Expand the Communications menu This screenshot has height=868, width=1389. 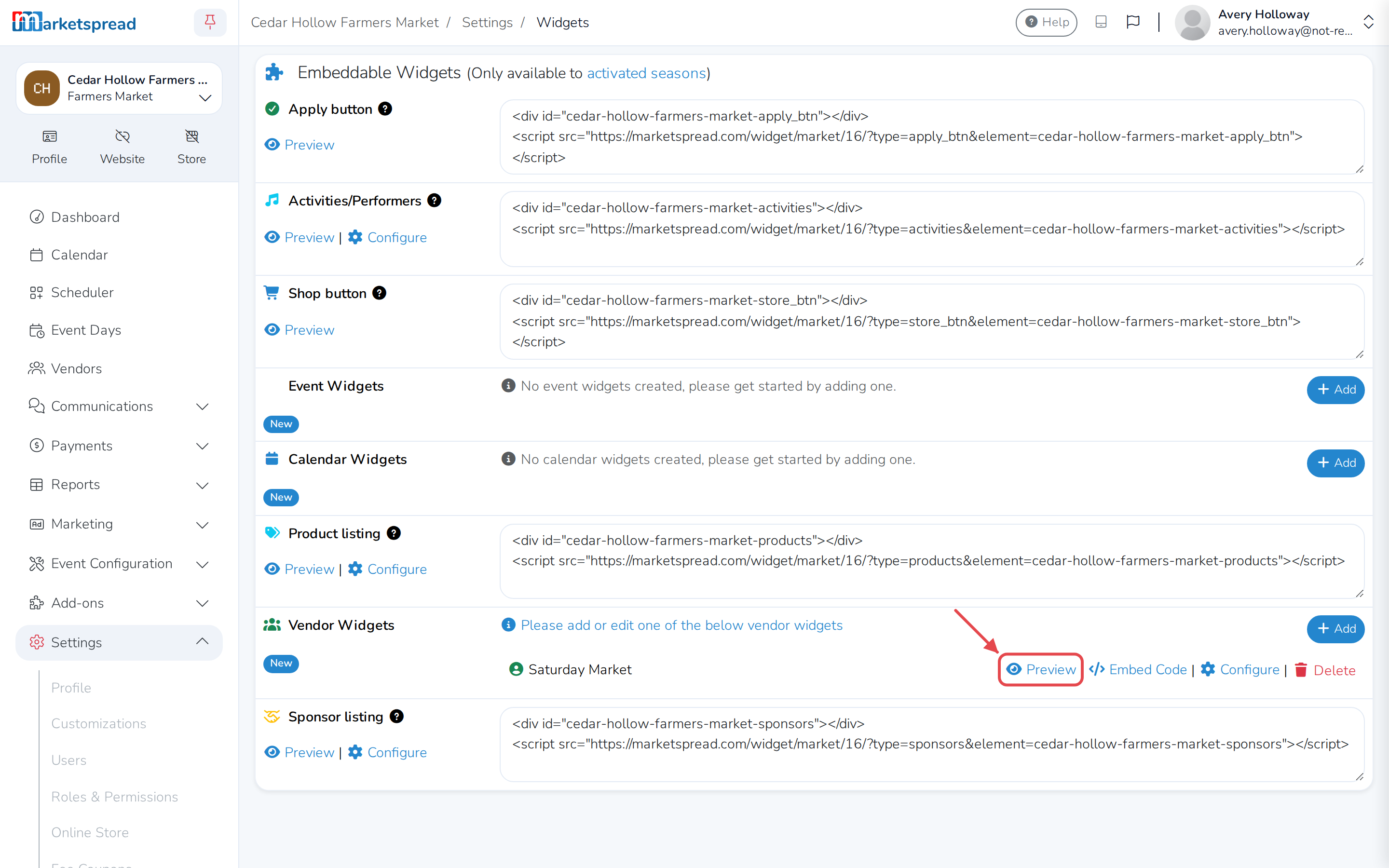pos(119,407)
